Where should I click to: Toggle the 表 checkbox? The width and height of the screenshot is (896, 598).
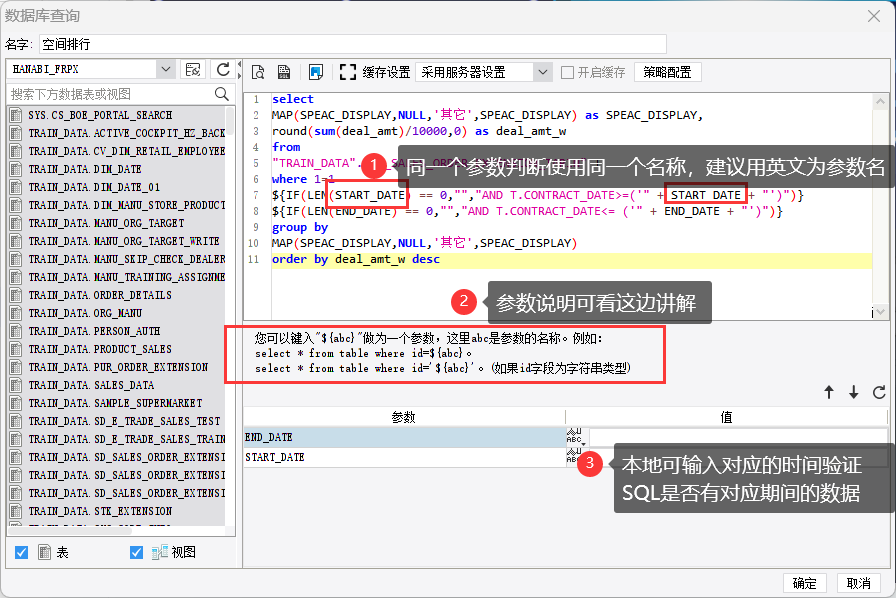pos(22,552)
